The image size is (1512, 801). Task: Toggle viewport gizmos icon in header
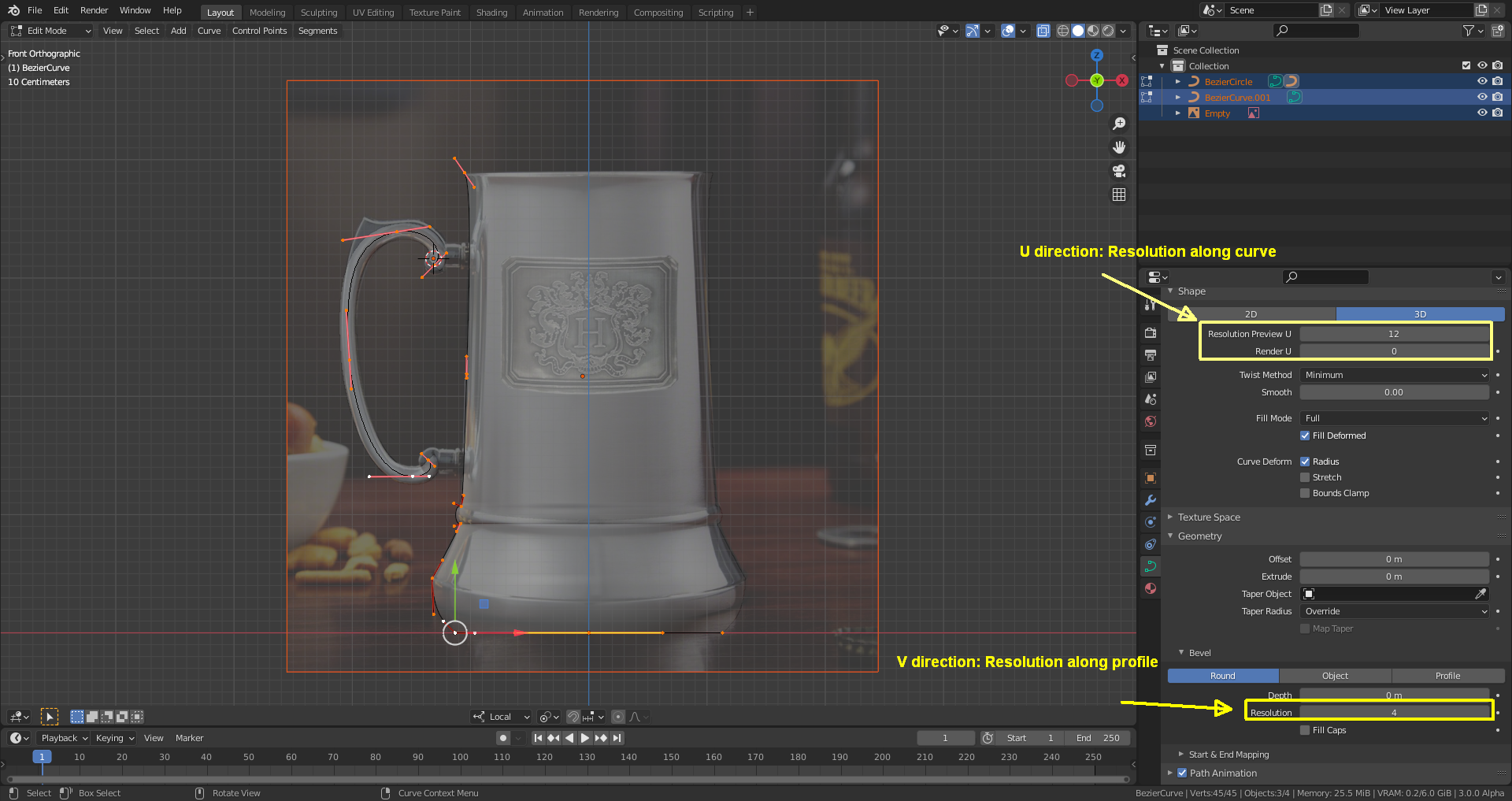pos(973,31)
